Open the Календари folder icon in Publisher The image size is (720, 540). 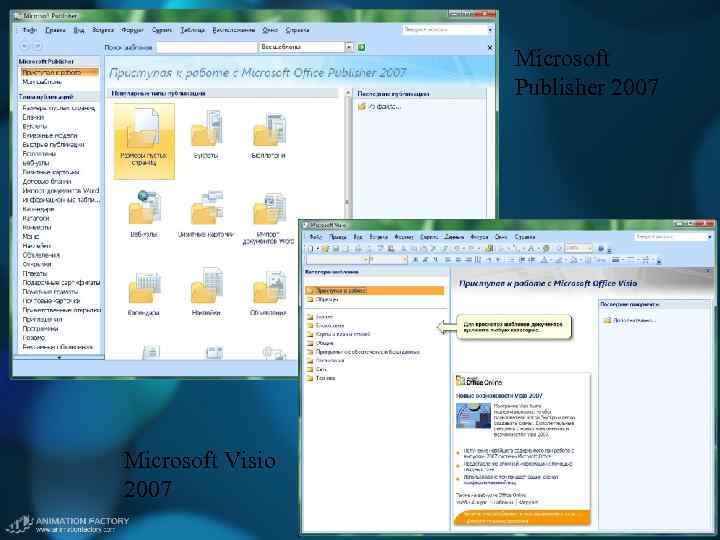tap(144, 287)
